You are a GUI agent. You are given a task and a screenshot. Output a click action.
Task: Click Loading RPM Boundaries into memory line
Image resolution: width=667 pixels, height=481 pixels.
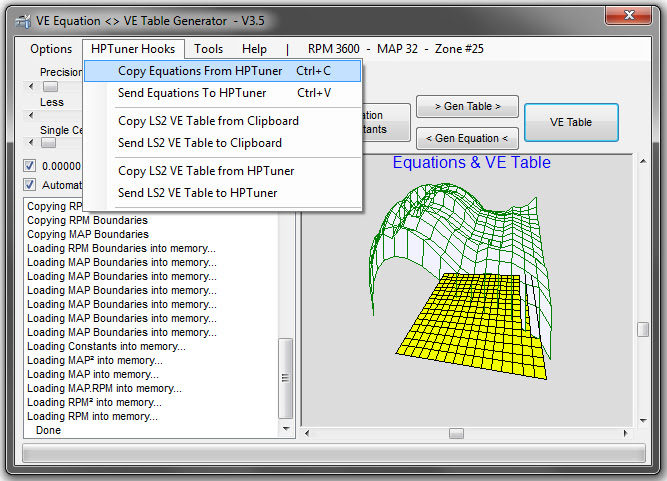[121, 248]
